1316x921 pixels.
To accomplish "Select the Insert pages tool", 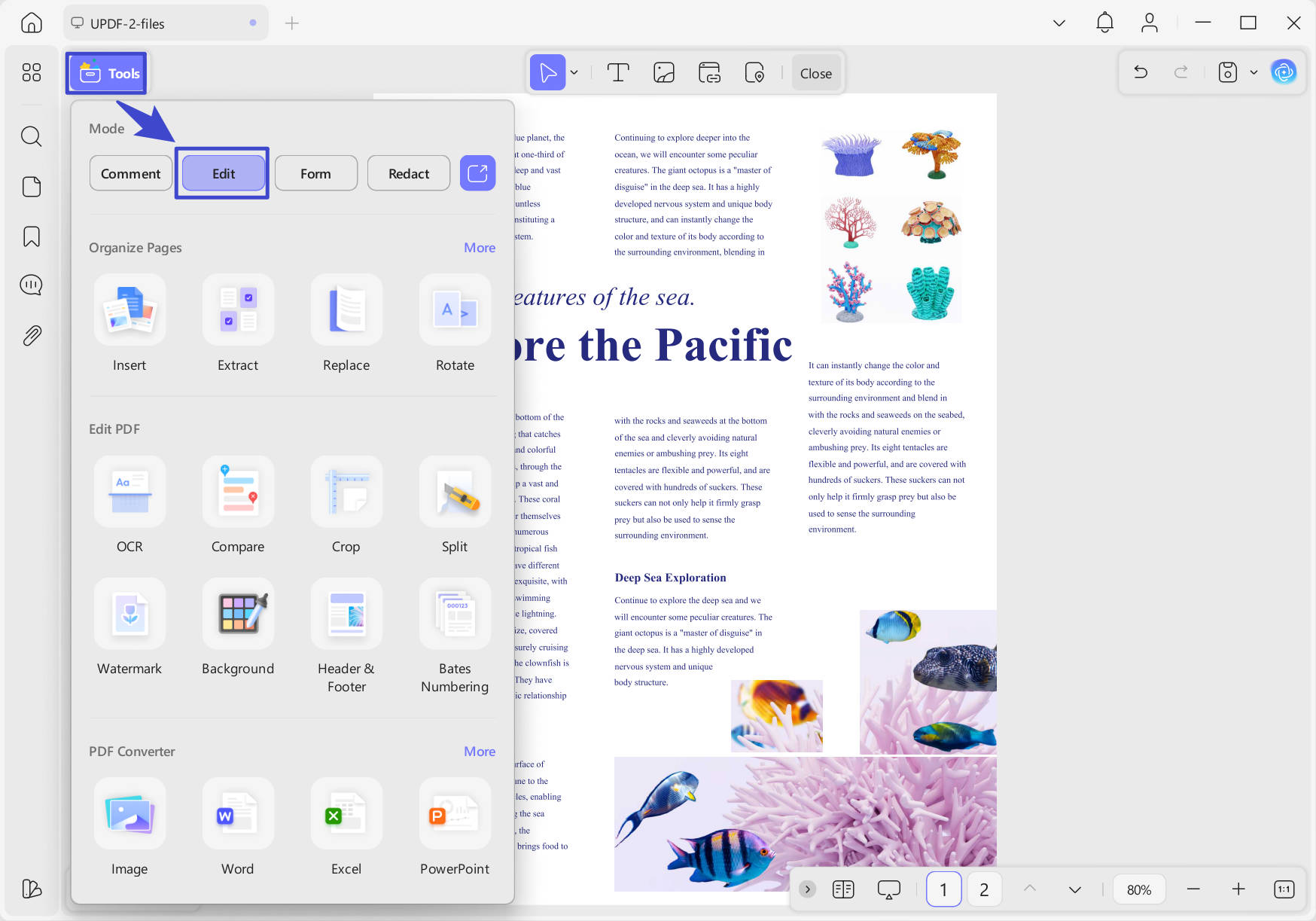I will (x=129, y=325).
